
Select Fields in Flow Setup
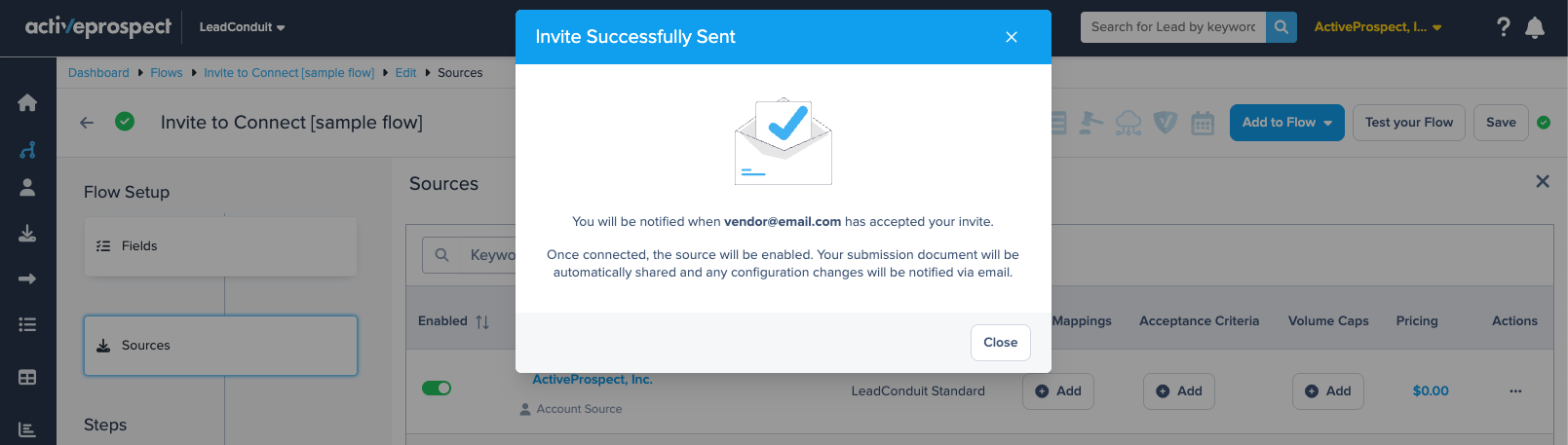coord(220,246)
